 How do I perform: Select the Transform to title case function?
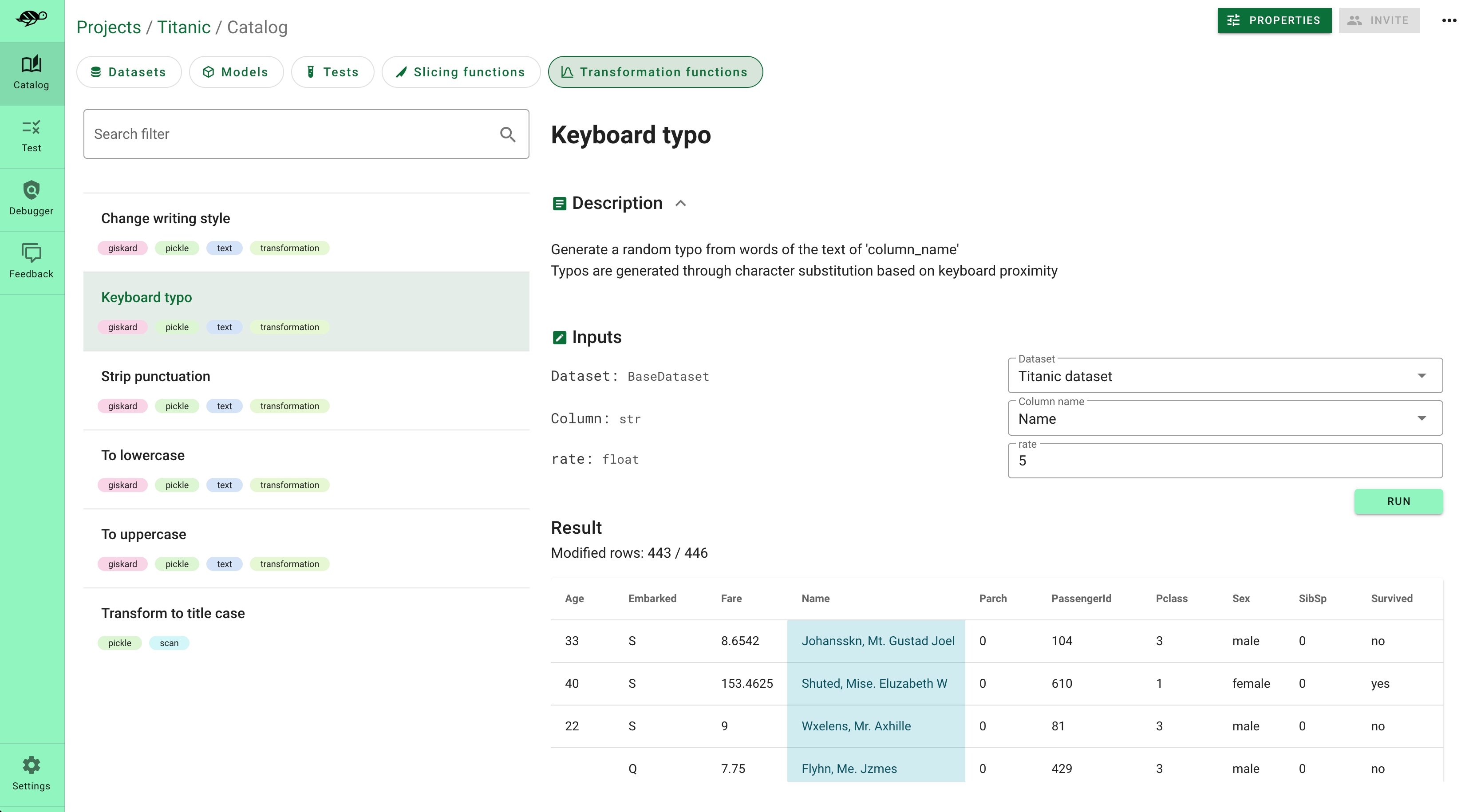tap(172, 613)
